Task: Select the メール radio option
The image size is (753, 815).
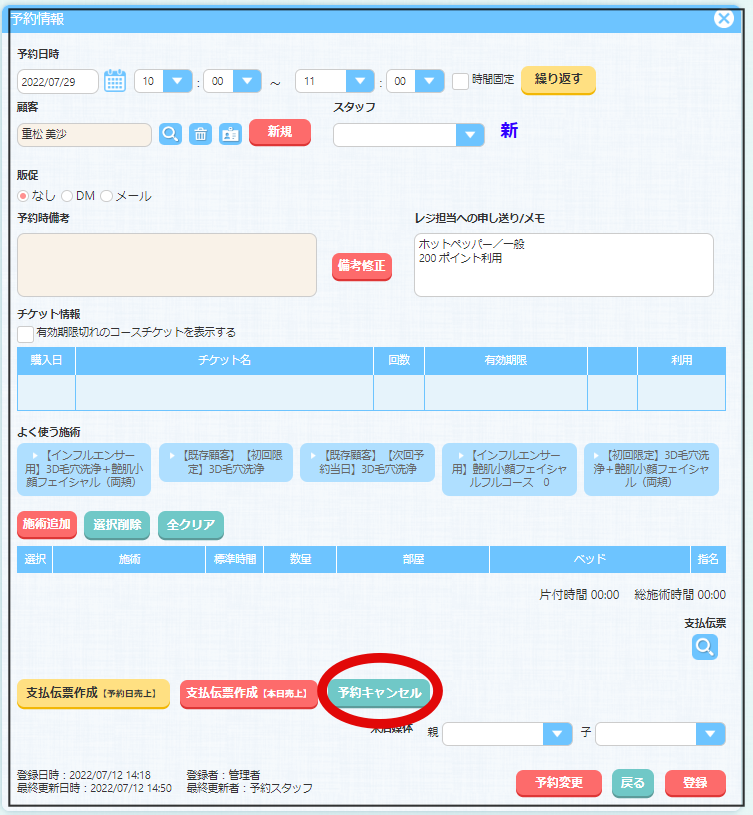Action: click(106, 196)
